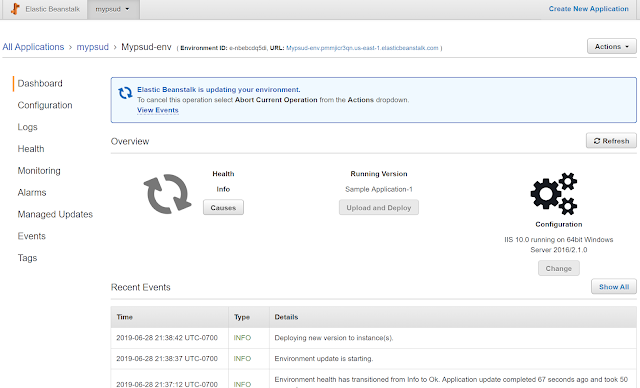Click Upload and Deploy button

point(378,207)
